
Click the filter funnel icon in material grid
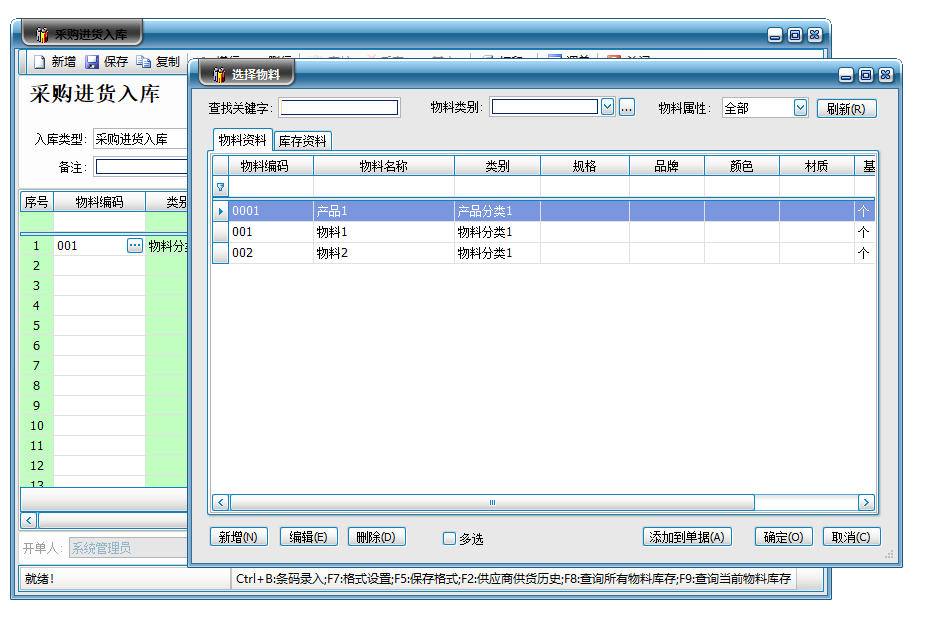[x=221, y=187]
